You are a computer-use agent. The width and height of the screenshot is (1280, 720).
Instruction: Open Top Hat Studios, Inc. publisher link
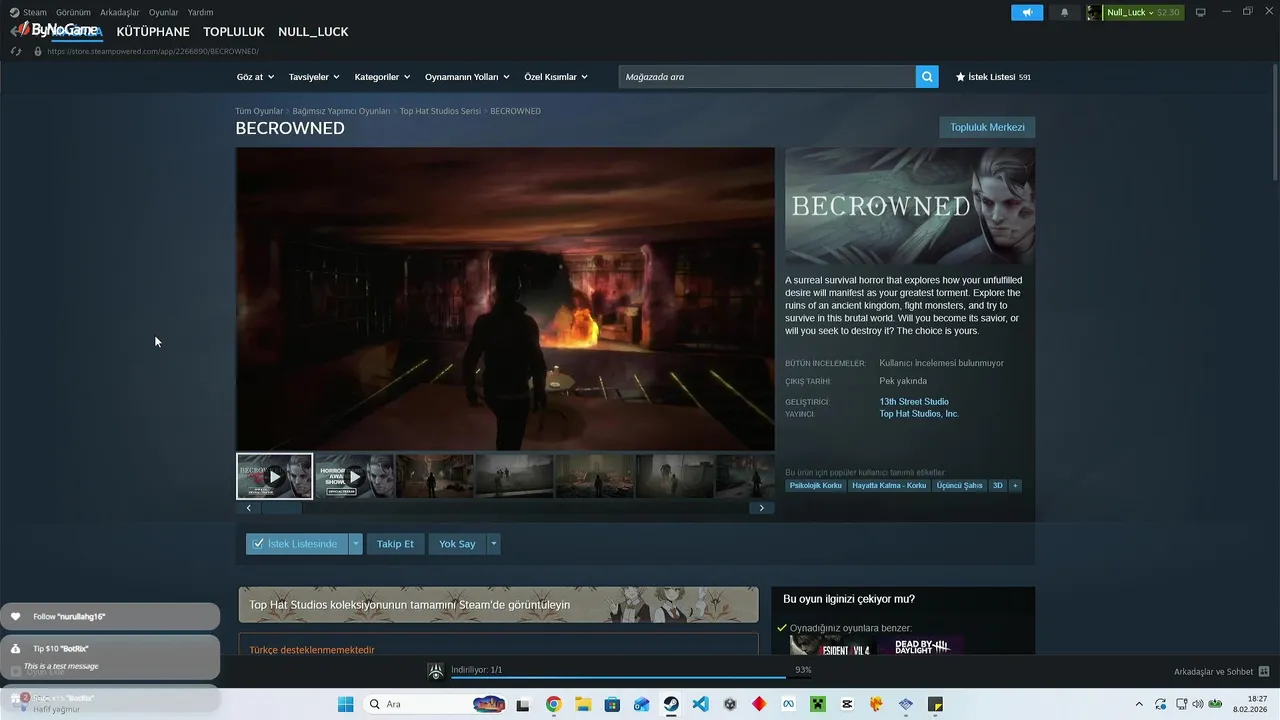tap(919, 414)
